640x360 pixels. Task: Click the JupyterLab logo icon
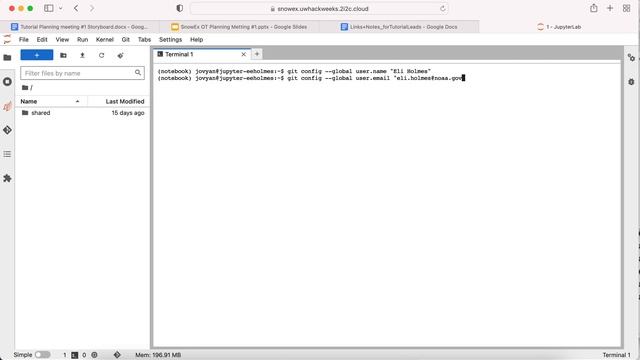tap(7, 40)
